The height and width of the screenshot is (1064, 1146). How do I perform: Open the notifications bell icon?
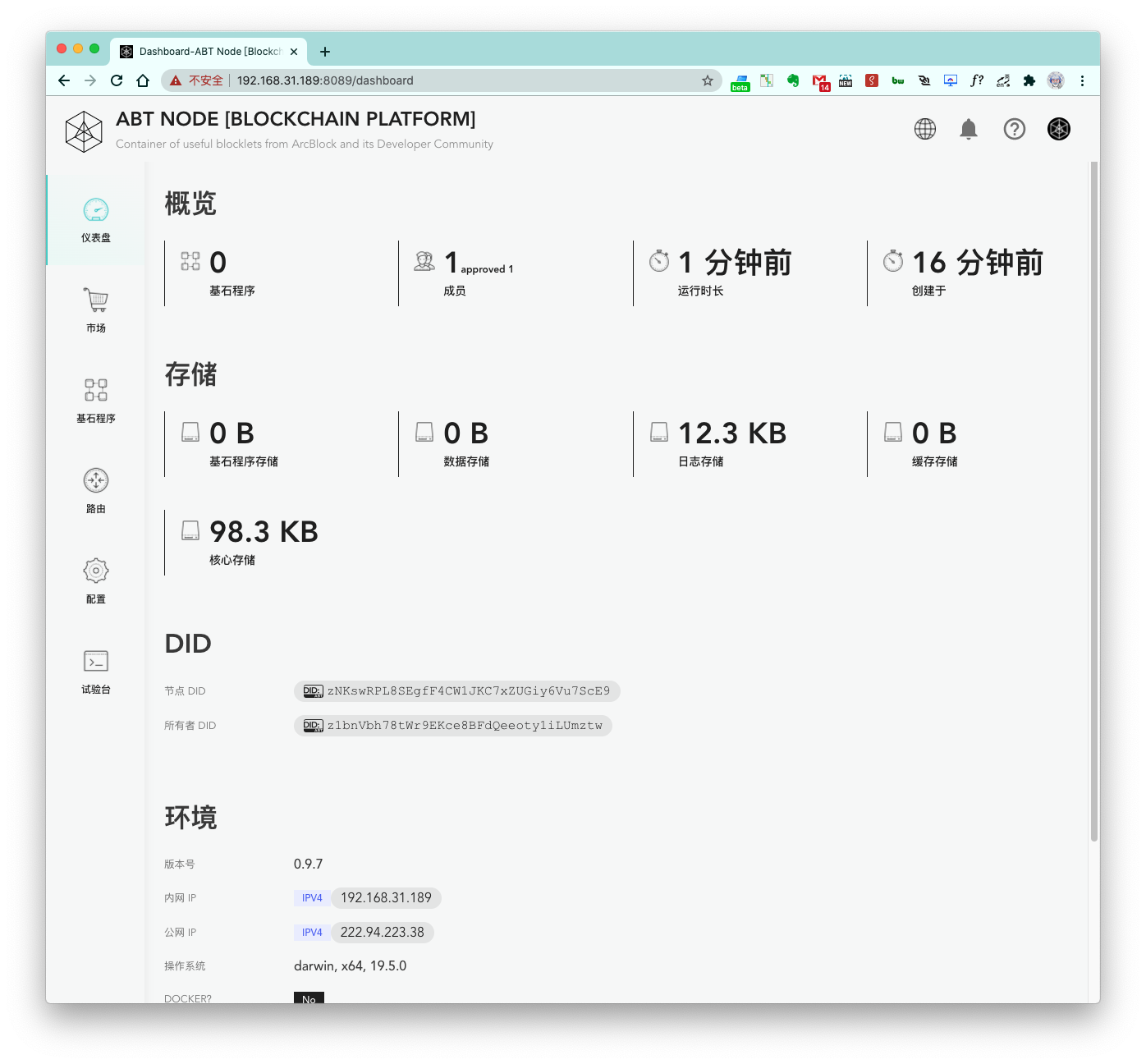(969, 129)
